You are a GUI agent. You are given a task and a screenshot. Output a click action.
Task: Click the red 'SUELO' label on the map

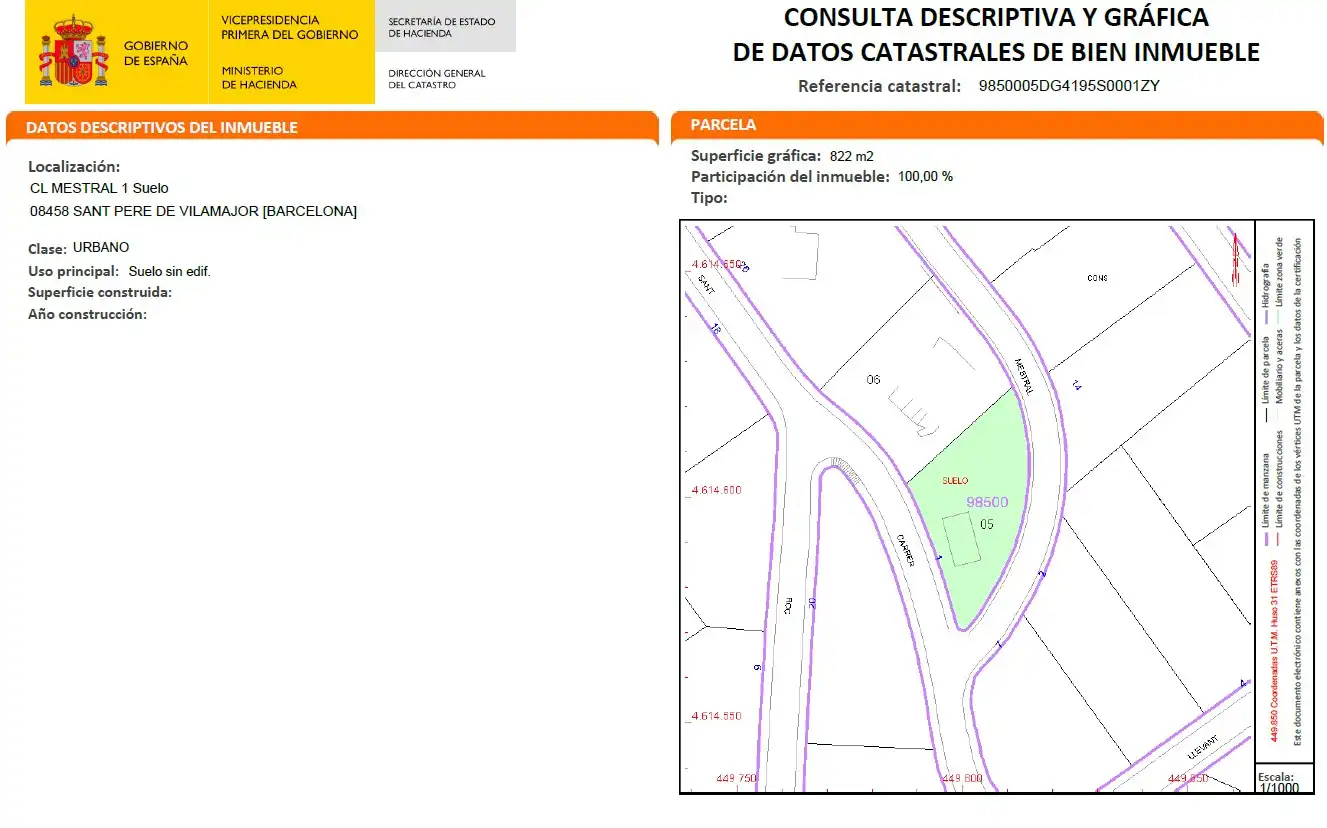coord(955,481)
